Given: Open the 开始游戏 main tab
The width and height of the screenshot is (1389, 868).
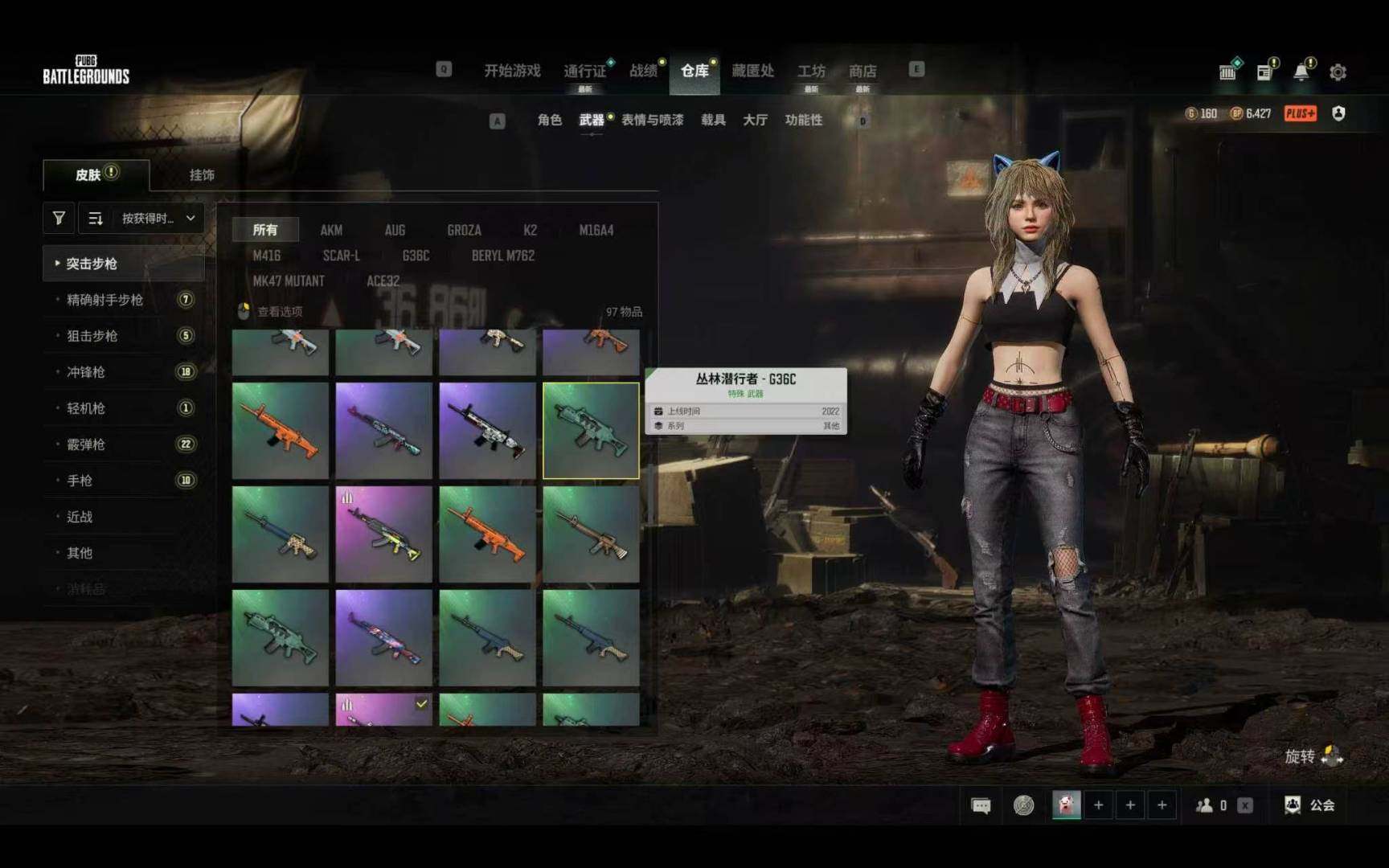Looking at the screenshot, I should click(512, 71).
